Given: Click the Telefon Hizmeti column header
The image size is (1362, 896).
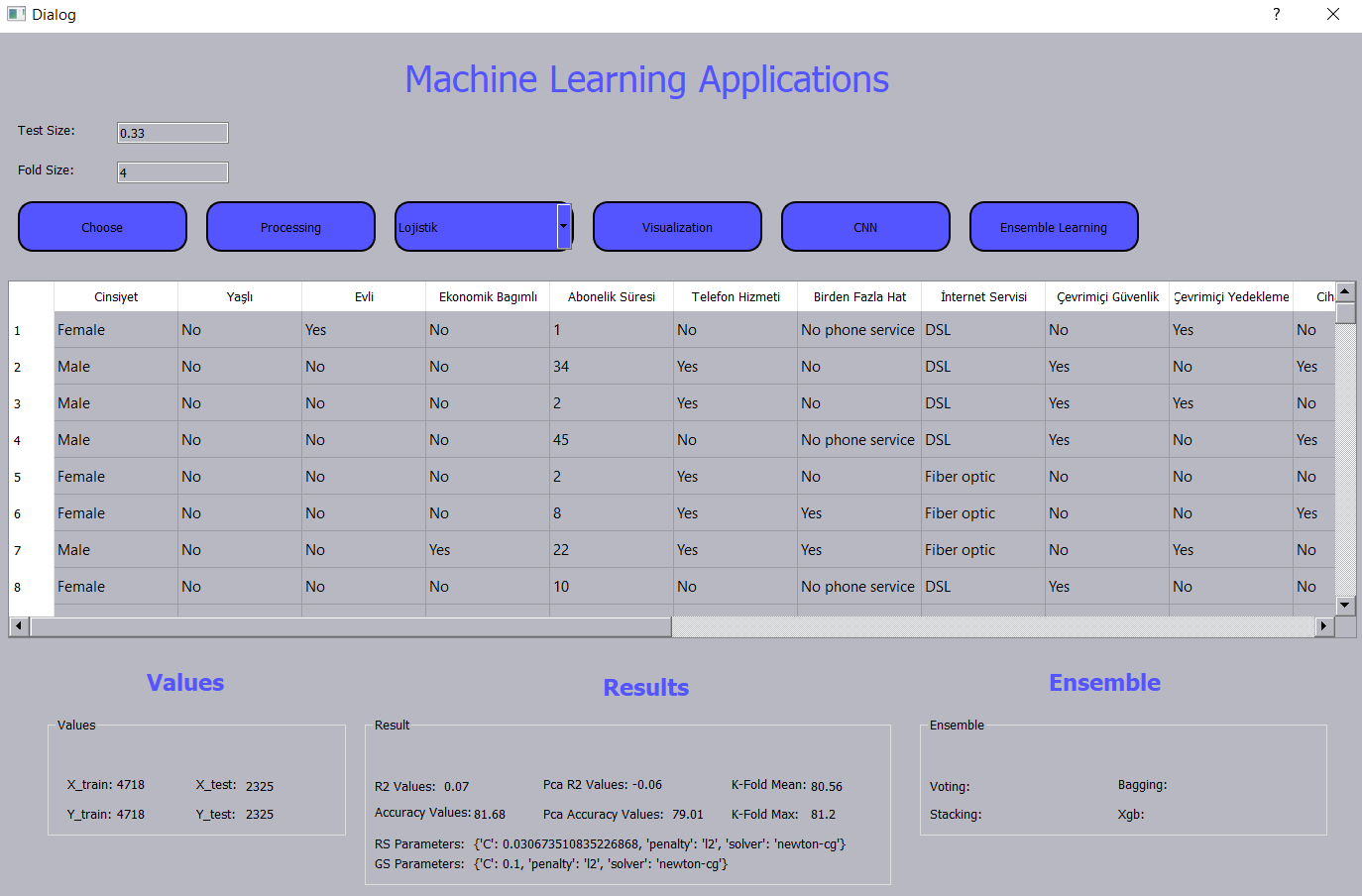Looking at the screenshot, I should (736, 296).
